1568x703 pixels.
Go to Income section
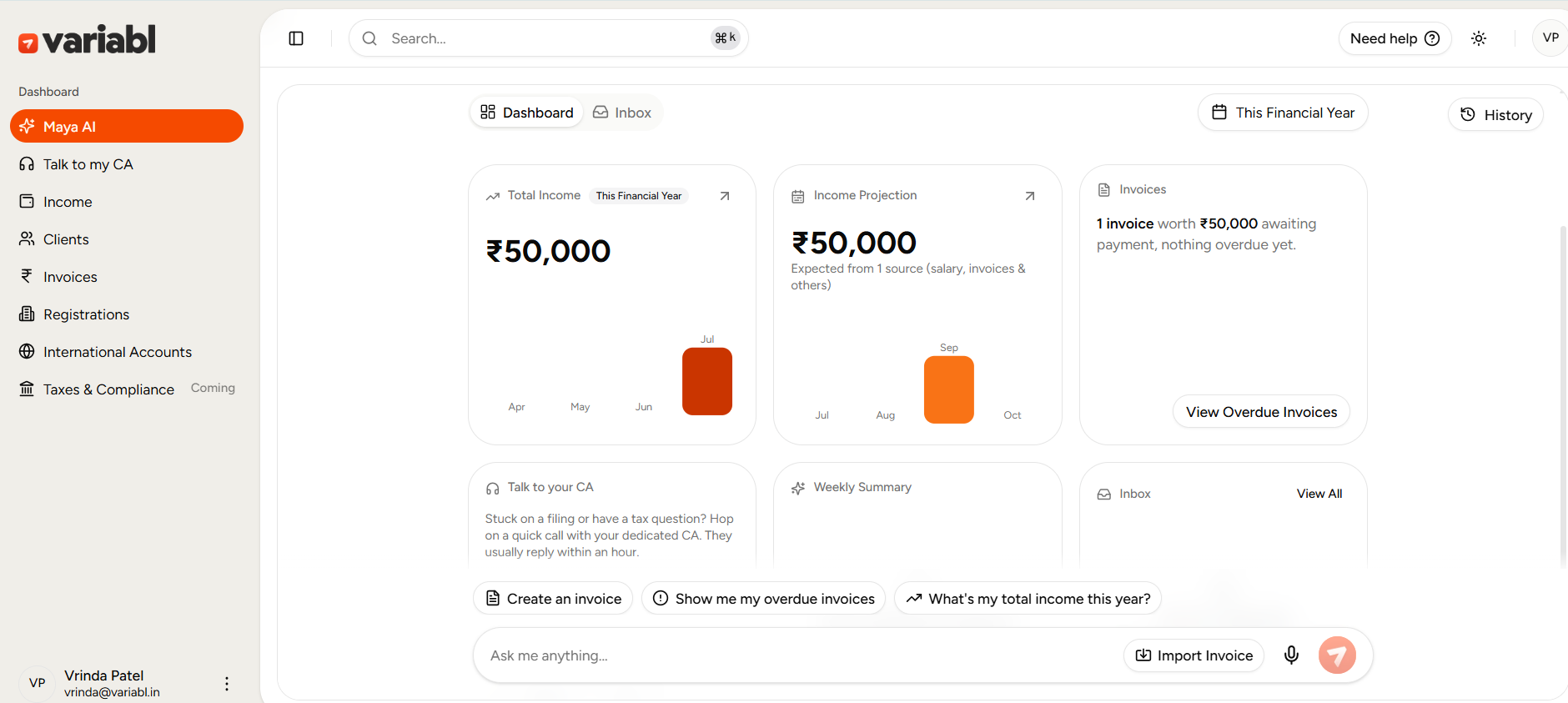[x=127, y=202]
